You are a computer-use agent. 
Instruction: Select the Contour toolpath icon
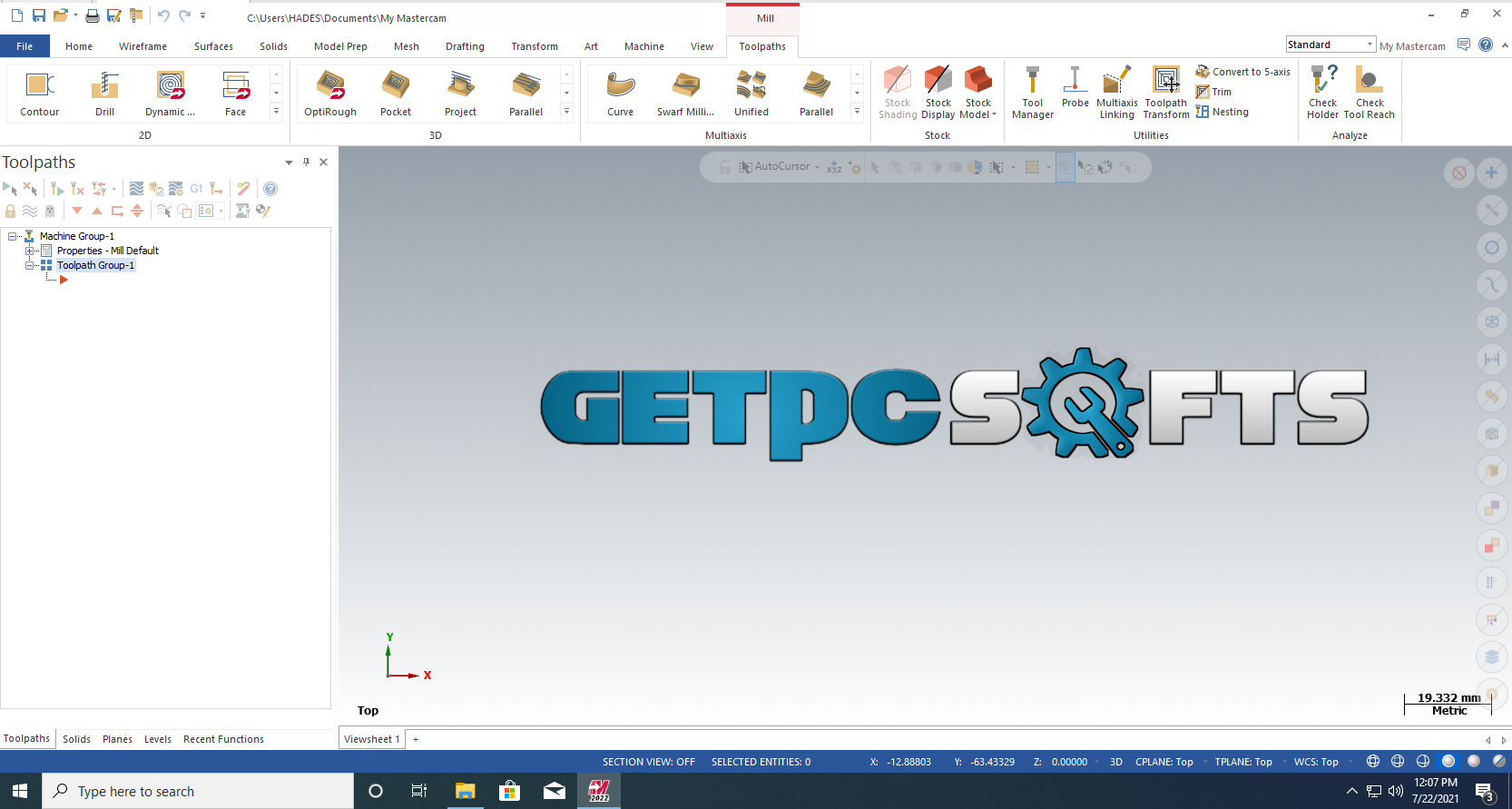point(40,93)
